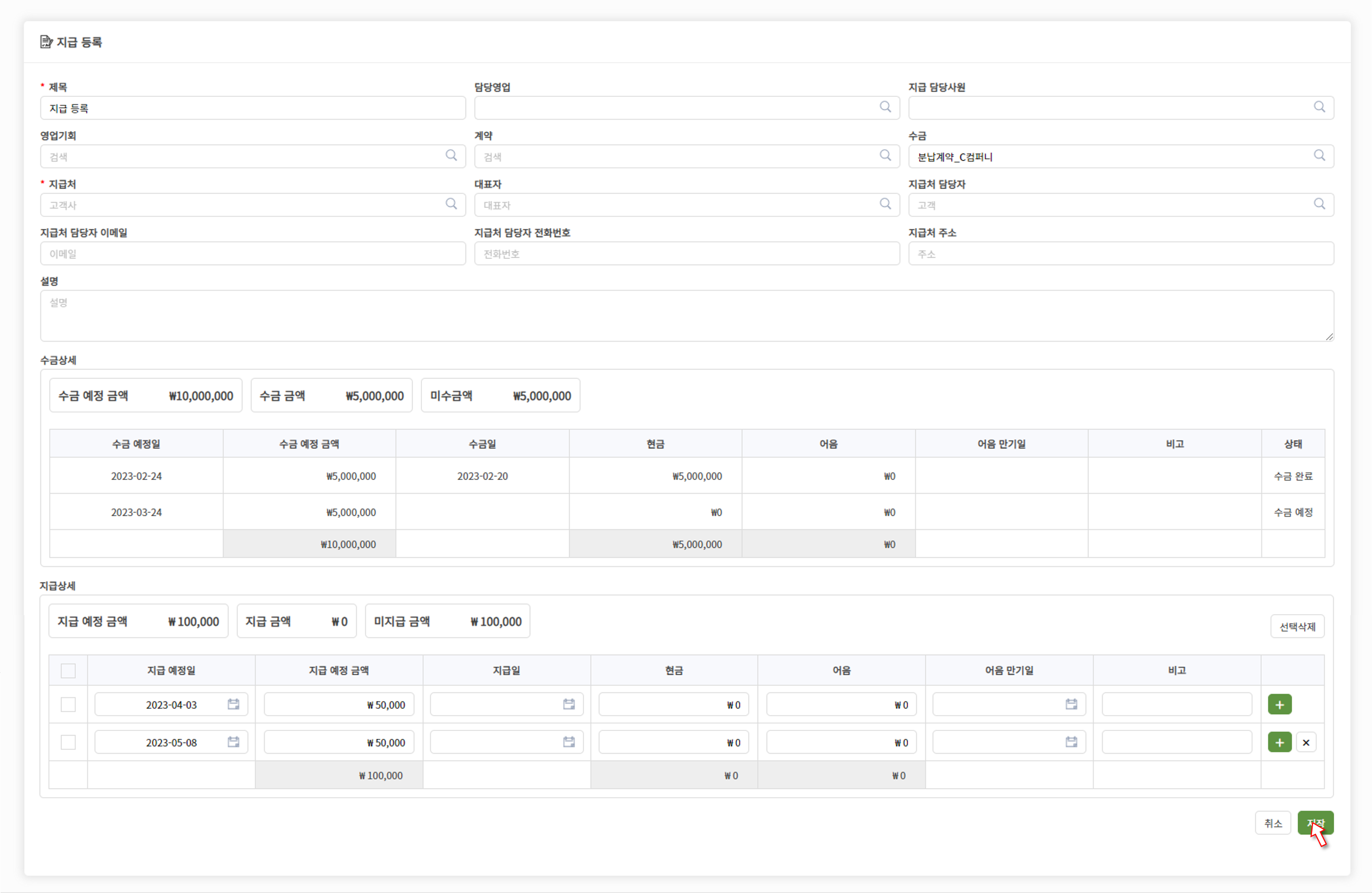Screen dimensions: 1372x893
Task: Click the 선택삭제 button
Action: [x=1298, y=627]
